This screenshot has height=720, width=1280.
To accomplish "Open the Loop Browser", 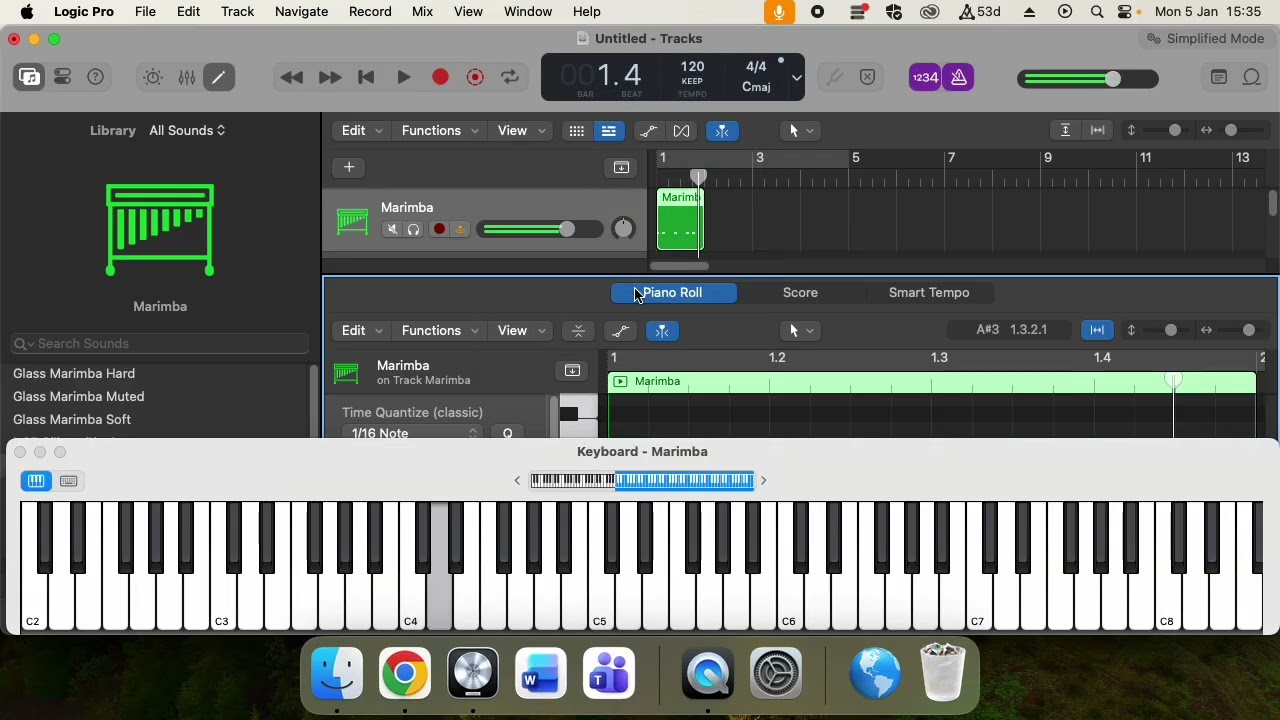I will tap(1252, 77).
